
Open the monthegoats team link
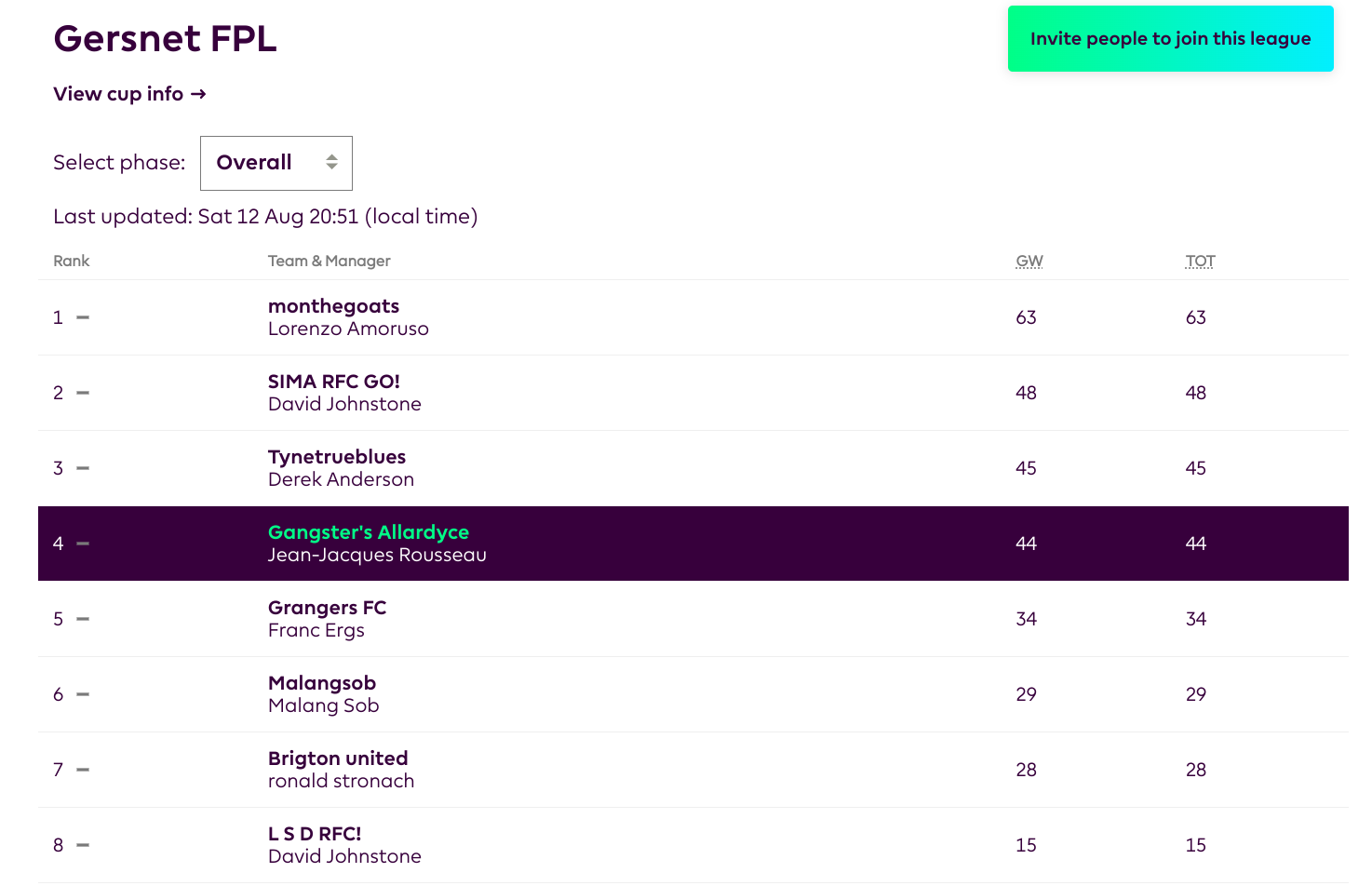pyautogui.click(x=333, y=306)
